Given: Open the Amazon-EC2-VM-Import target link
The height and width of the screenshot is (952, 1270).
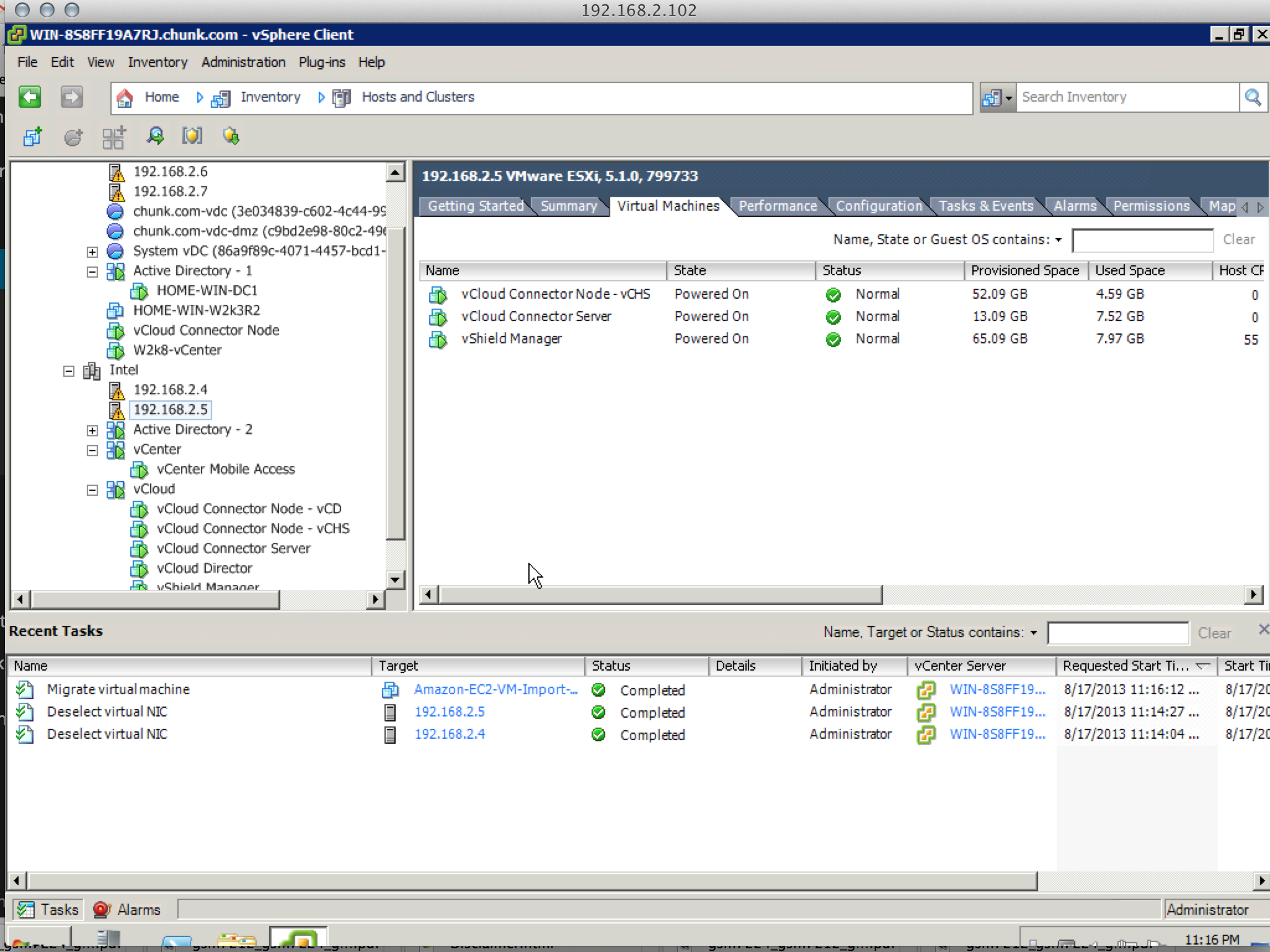Looking at the screenshot, I should (x=495, y=689).
